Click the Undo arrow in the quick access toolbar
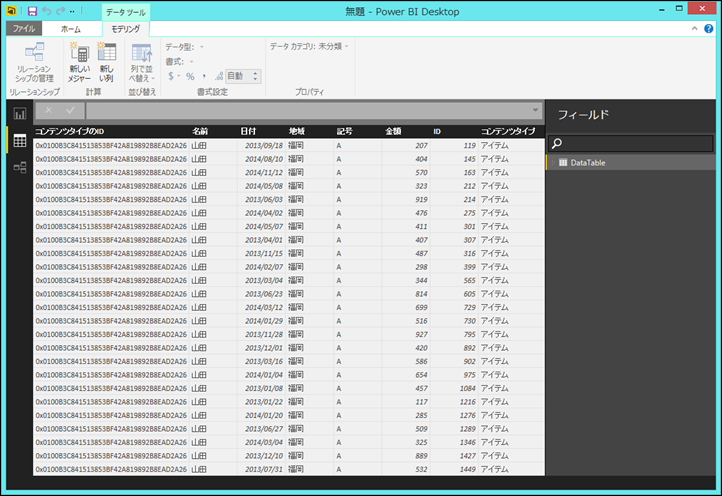This screenshot has height=496, width=722. coord(47,11)
